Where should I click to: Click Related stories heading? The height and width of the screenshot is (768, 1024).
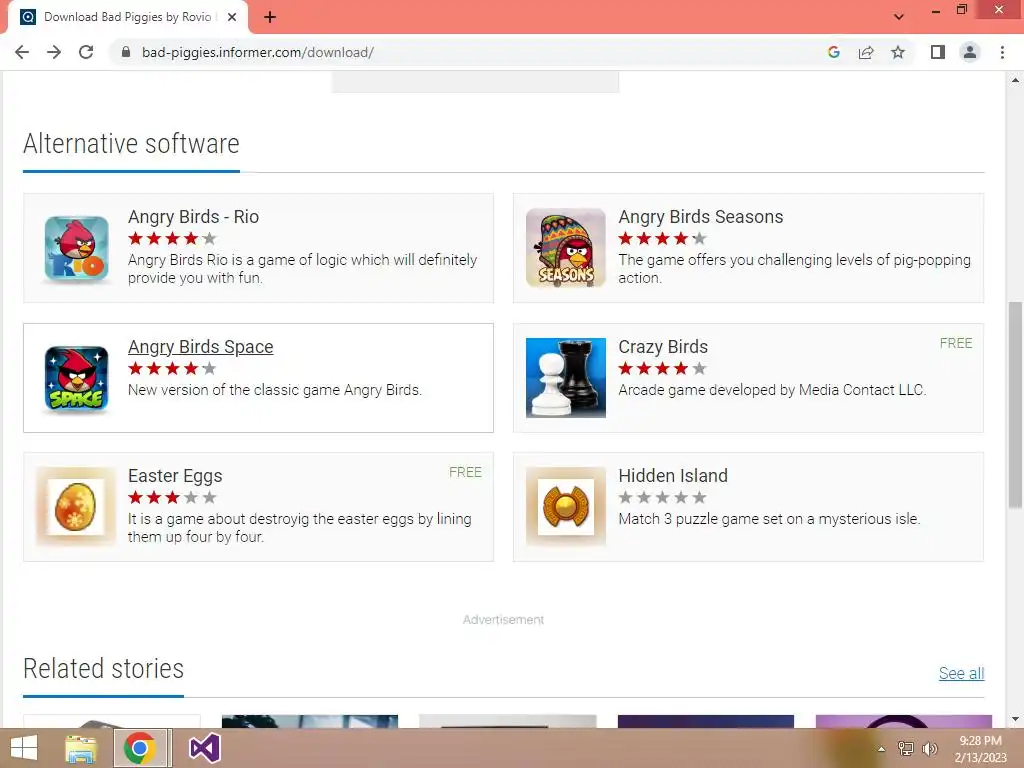tap(103, 669)
